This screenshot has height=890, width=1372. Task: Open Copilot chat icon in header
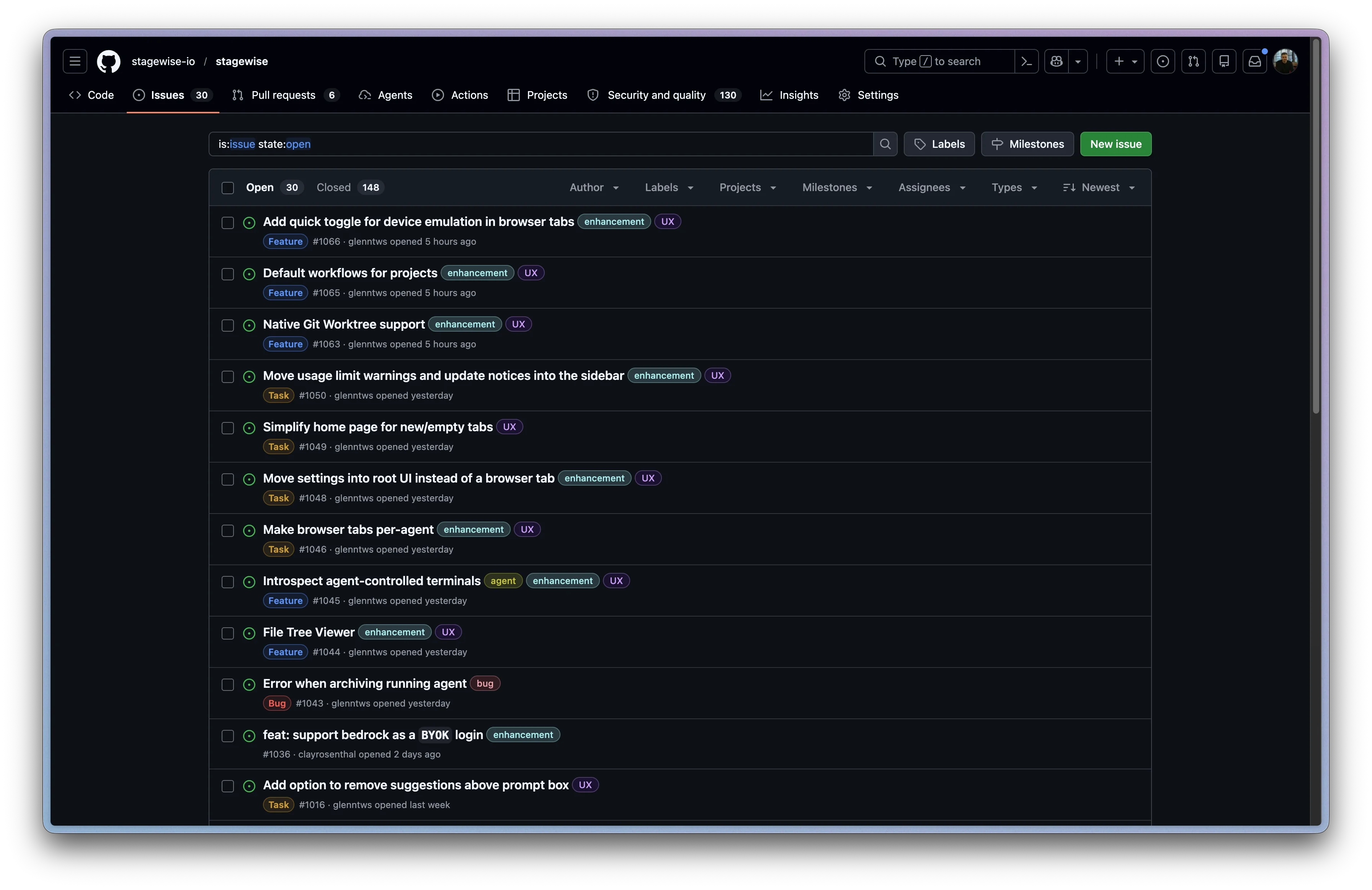click(x=1056, y=61)
